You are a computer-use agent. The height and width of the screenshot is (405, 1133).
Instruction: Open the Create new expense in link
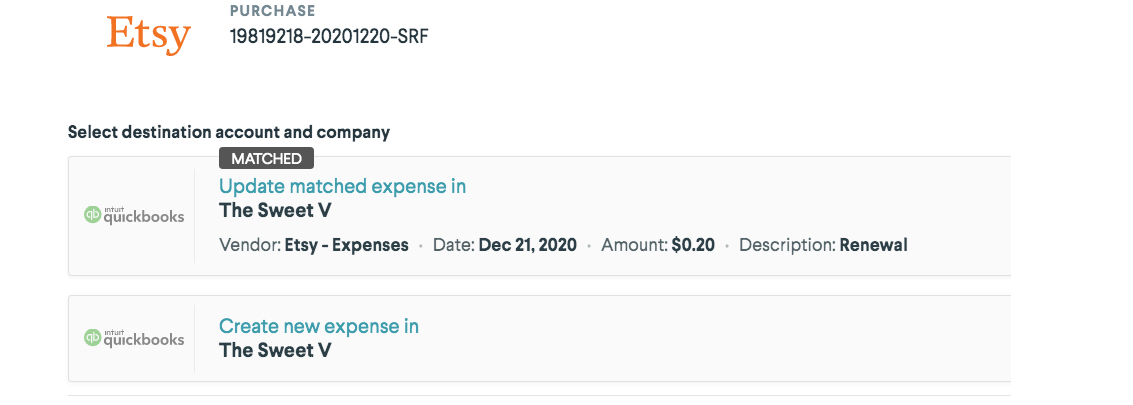pyautogui.click(x=318, y=326)
